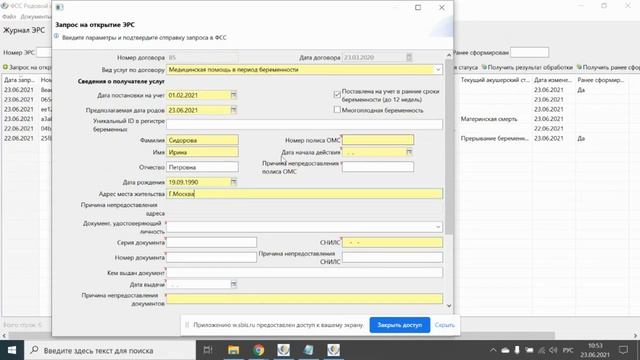Click Отчество field containing Петровна

pos(202,167)
